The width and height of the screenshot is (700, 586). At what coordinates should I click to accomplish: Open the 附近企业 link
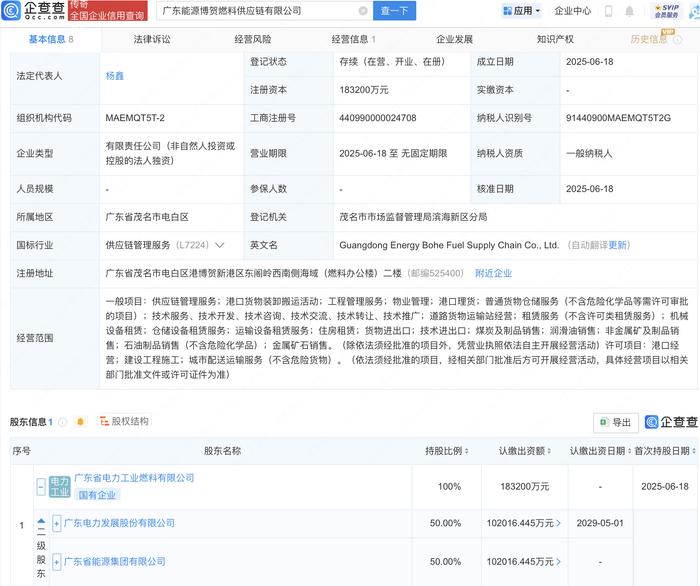coord(493,273)
